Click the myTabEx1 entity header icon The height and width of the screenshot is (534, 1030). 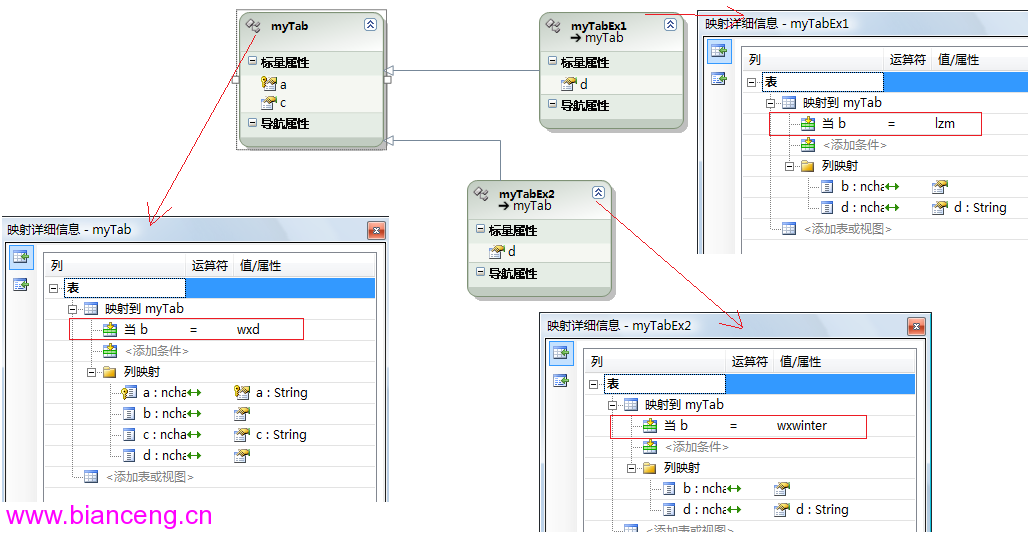pos(553,26)
